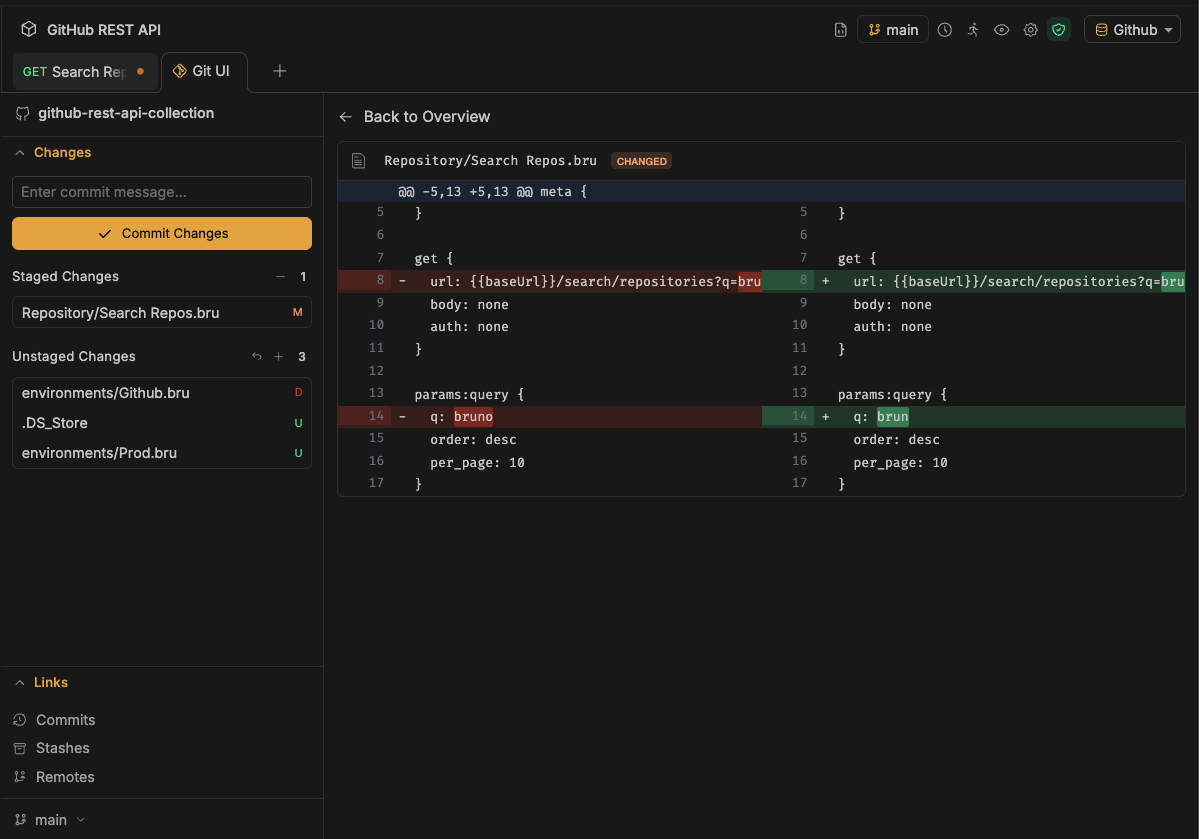The height and width of the screenshot is (839, 1199).
Task: Toggle the eye visibility icon in top bar
Action: 1001,30
